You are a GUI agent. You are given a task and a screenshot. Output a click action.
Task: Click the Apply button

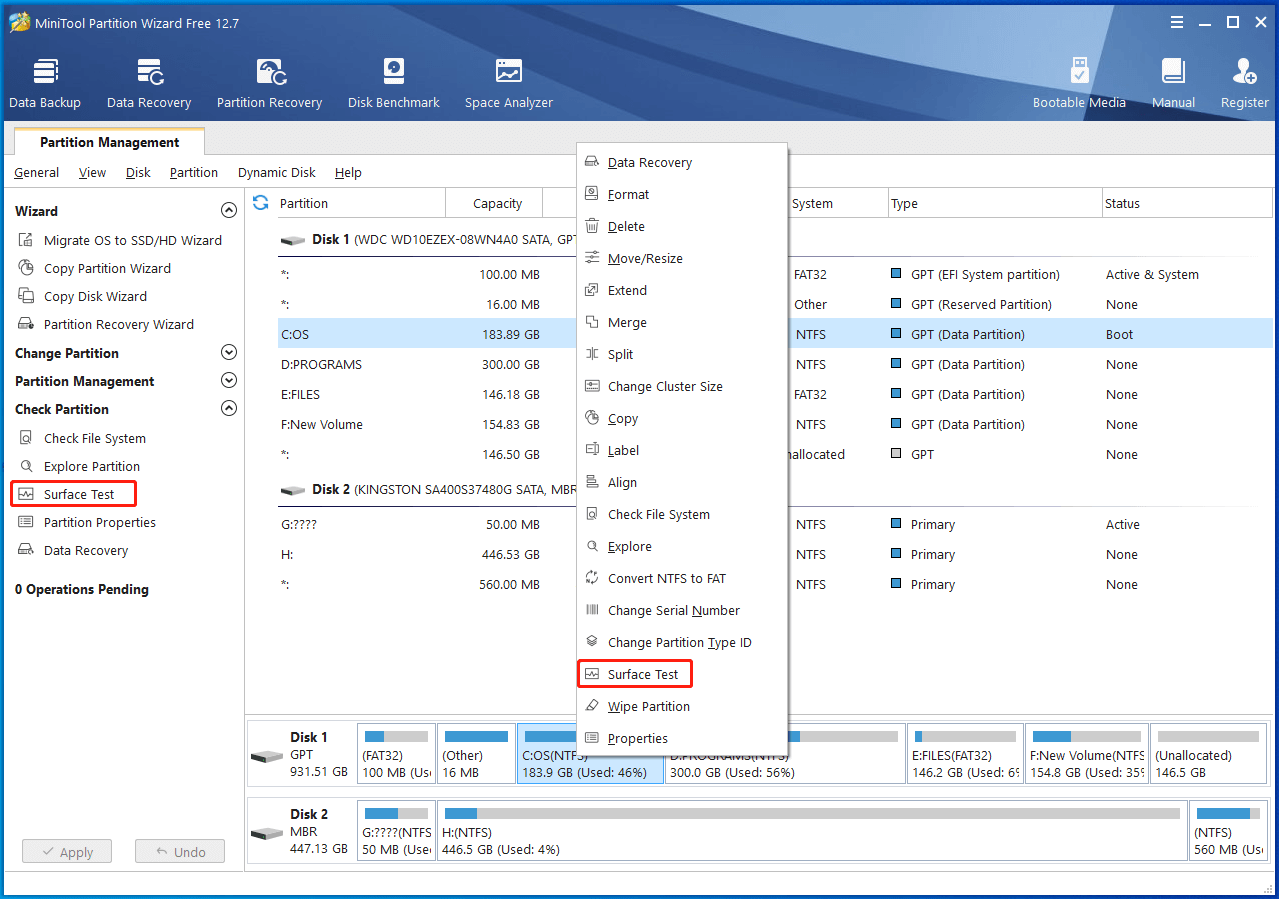pyautogui.click(x=67, y=852)
